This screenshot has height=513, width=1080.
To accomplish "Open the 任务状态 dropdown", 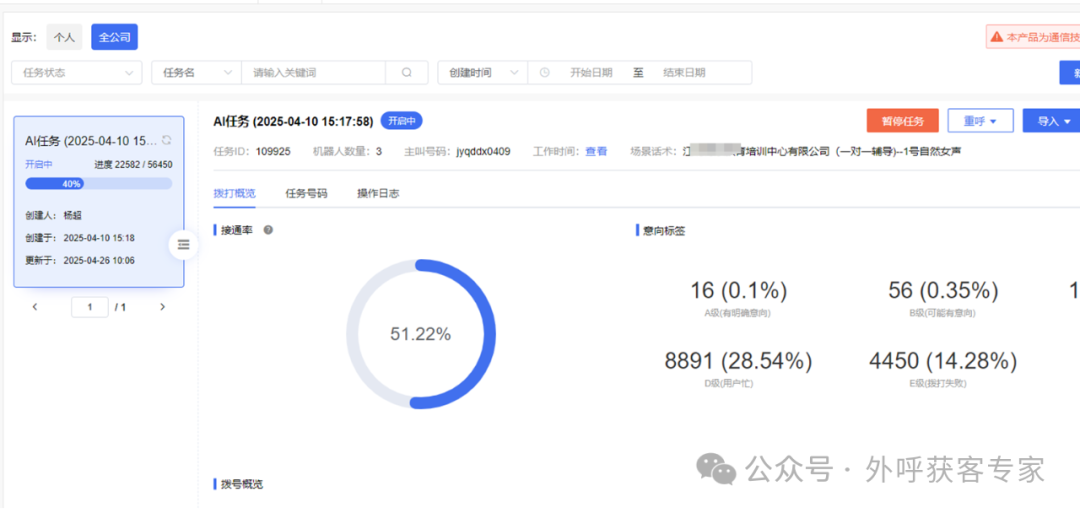I will pyautogui.click(x=76, y=73).
